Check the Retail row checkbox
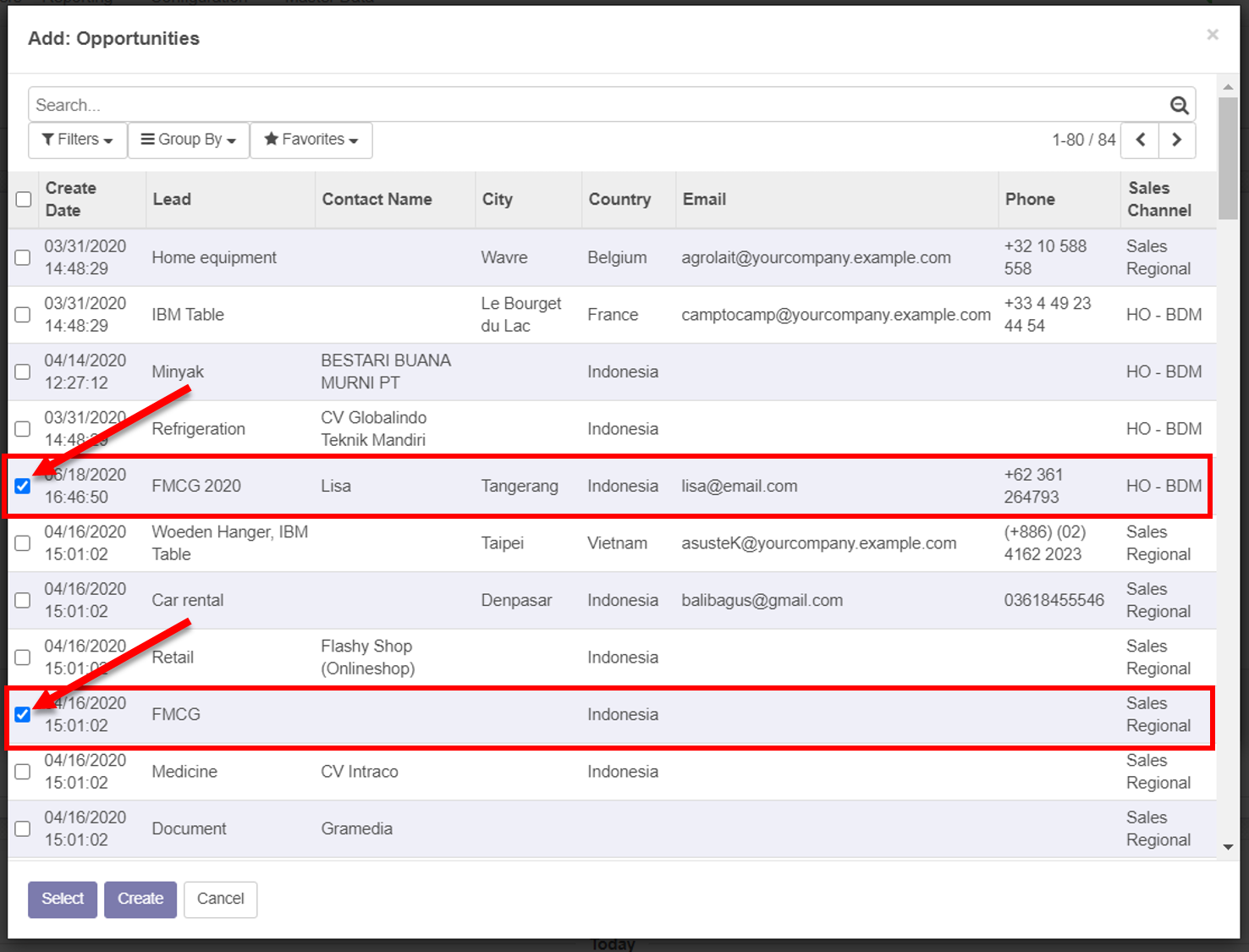 23,658
